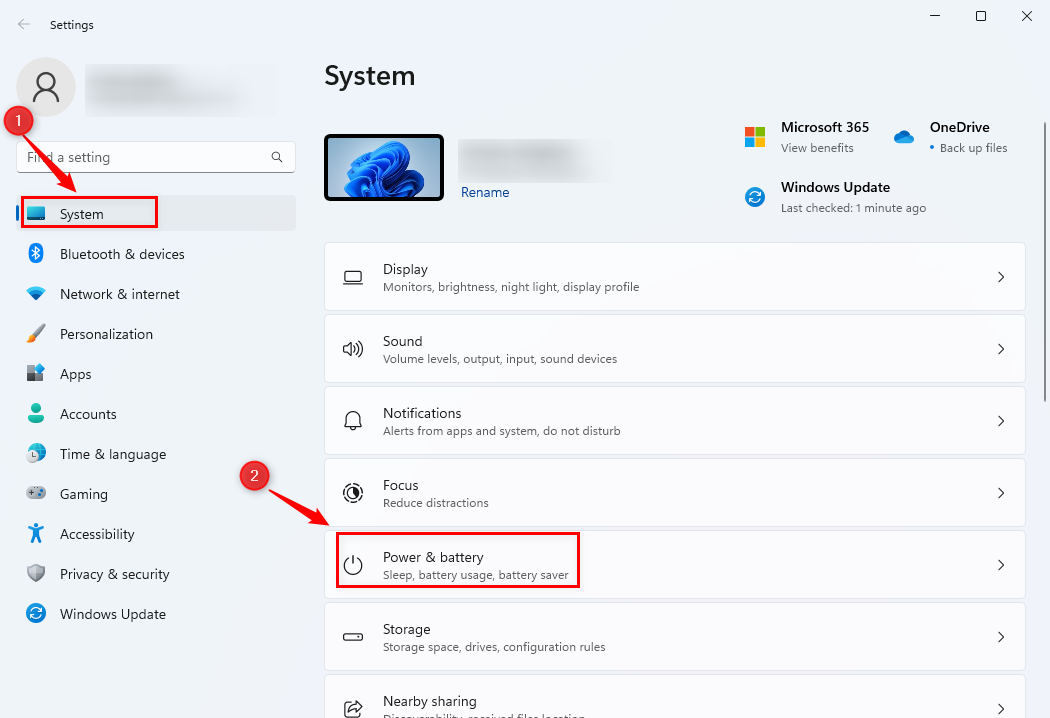1050x718 pixels.
Task: Click 'Reduce distractions' description text
Action: (x=436, y=503)
